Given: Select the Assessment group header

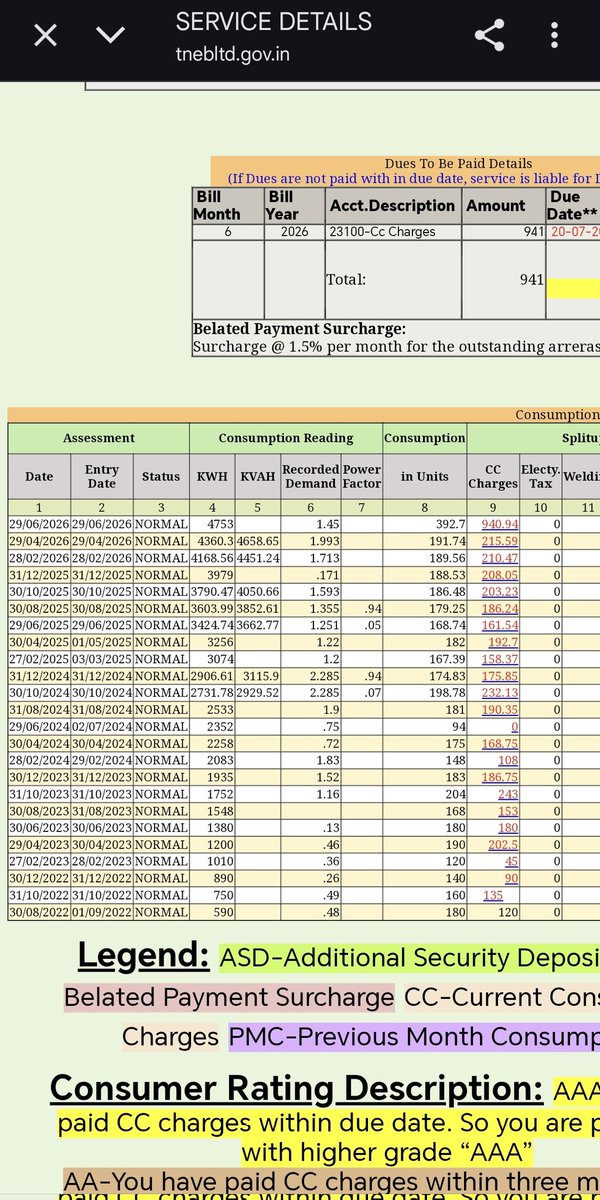Looking at the screenshot, I should 98,438.
